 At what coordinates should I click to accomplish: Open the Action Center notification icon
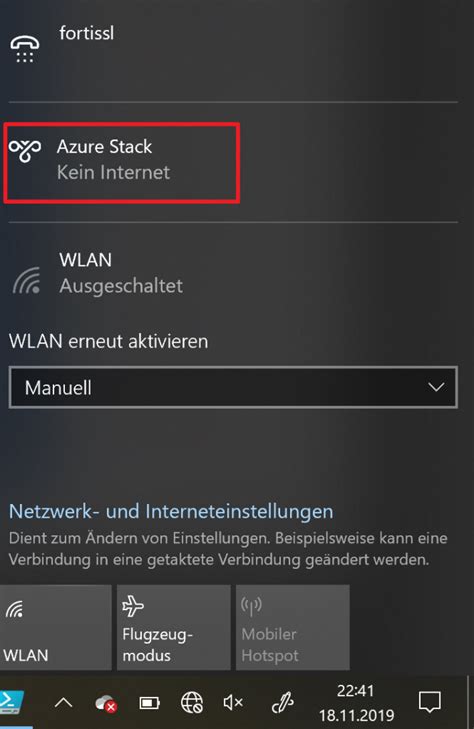coord(430,702)
